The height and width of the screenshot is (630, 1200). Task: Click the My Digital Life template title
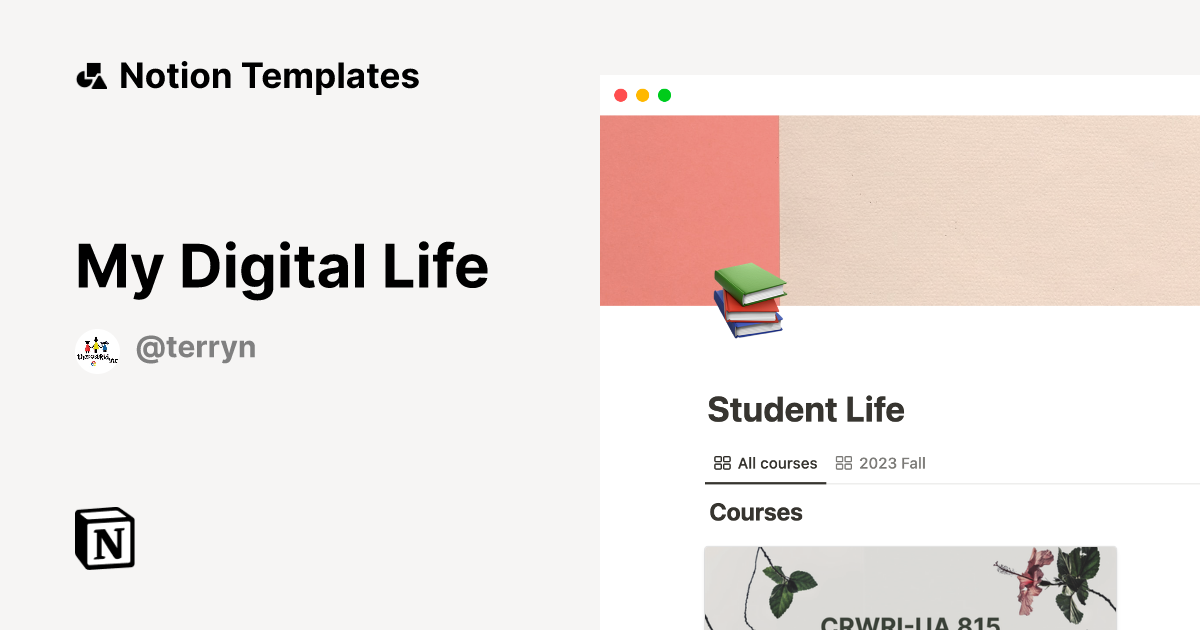pyautogui.click(x=283, y=266)
